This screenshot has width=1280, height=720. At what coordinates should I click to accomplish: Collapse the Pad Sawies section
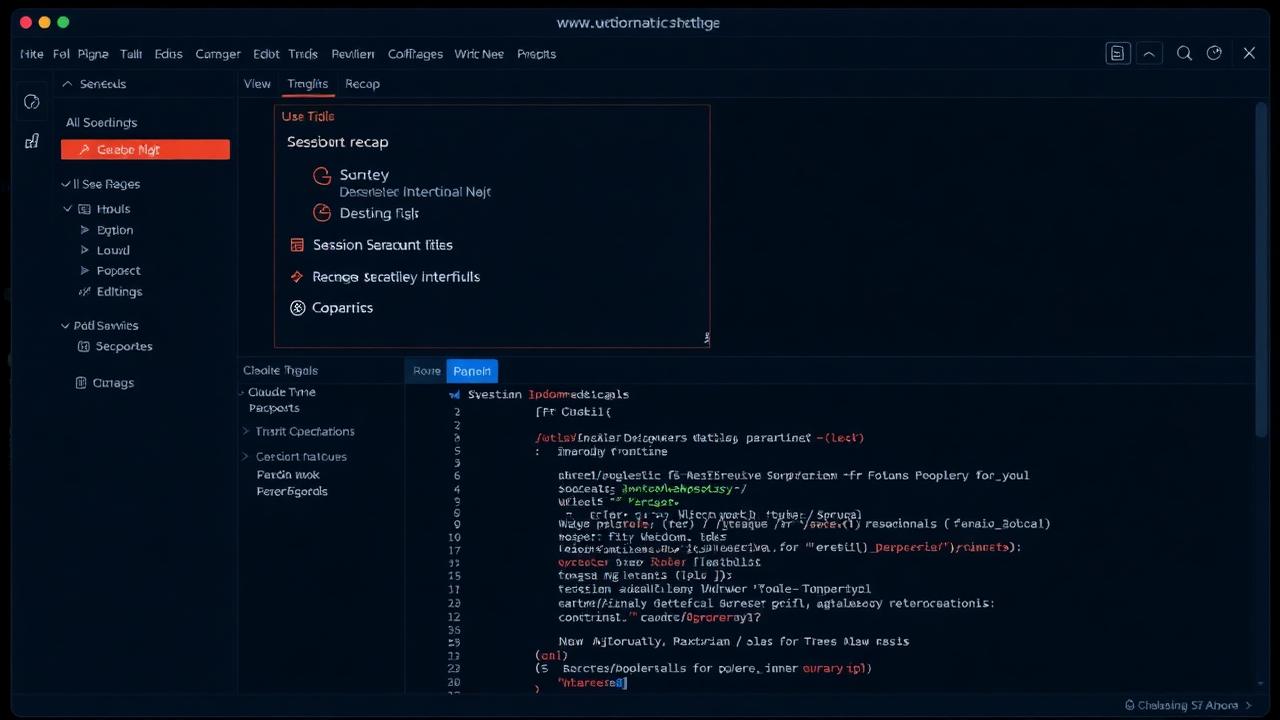[x=66, y=325]
